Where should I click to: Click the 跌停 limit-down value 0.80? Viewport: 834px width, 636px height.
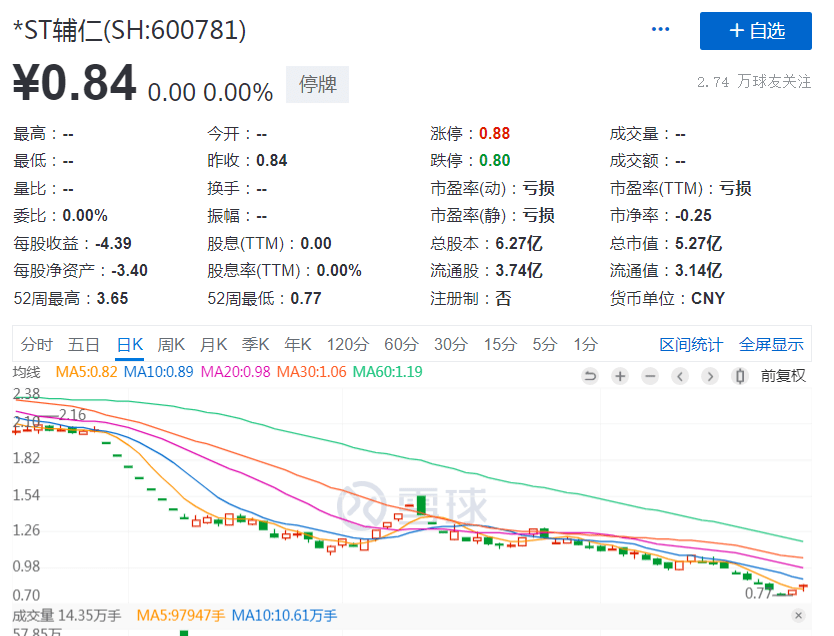pos(495,161)
